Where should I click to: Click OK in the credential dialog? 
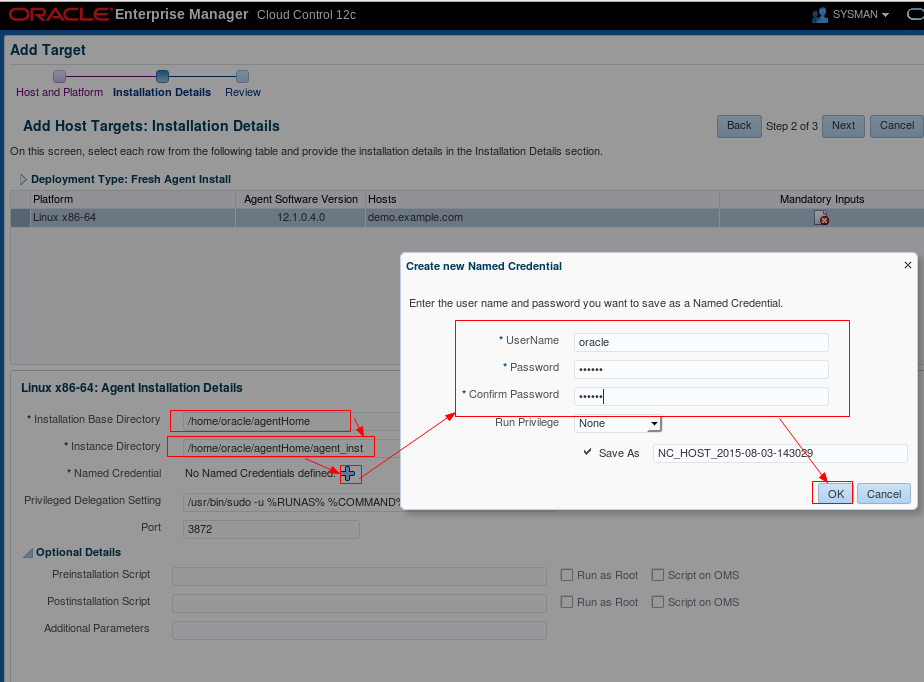(x=836, y=494)
